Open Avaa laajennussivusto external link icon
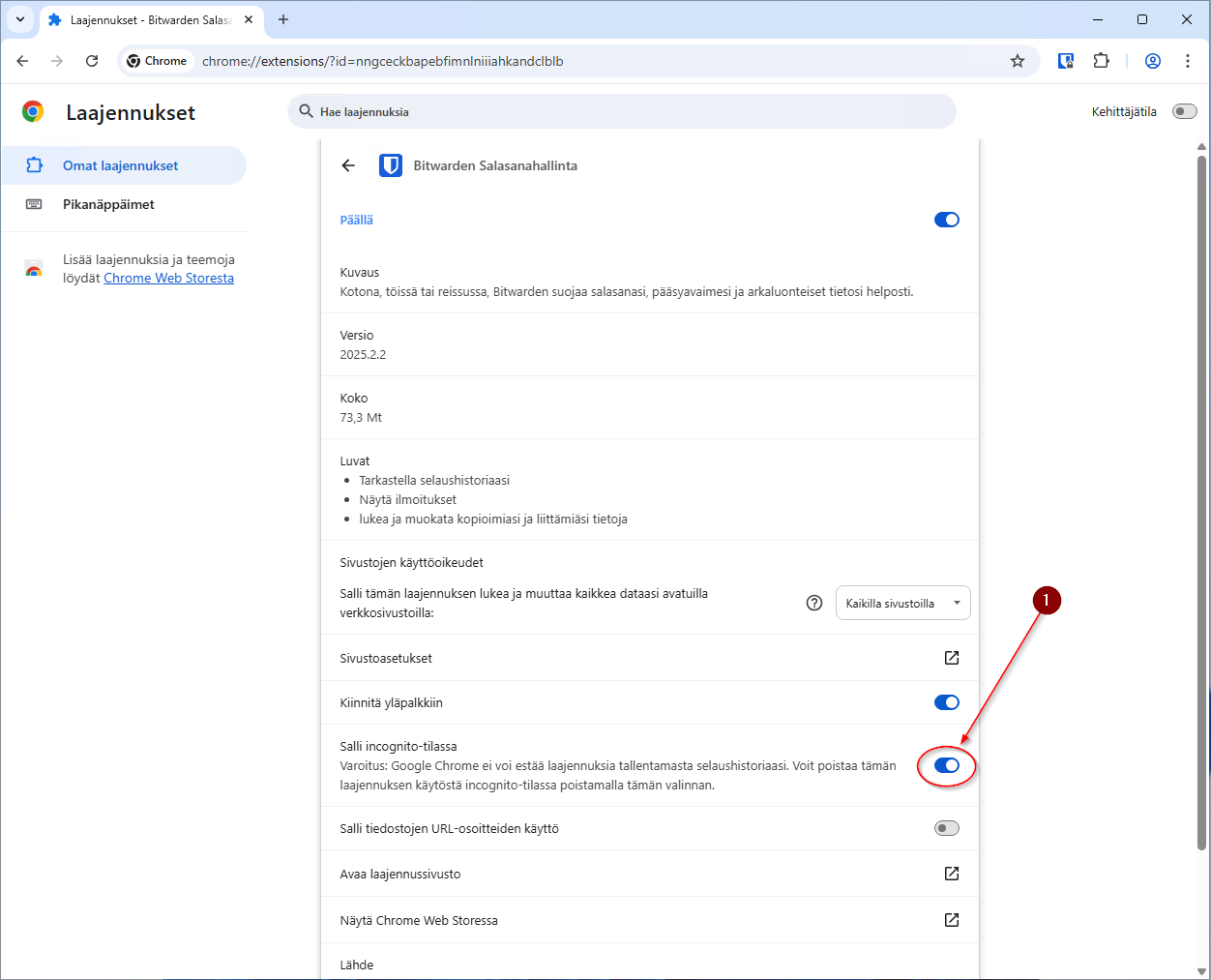 (952, 874)
